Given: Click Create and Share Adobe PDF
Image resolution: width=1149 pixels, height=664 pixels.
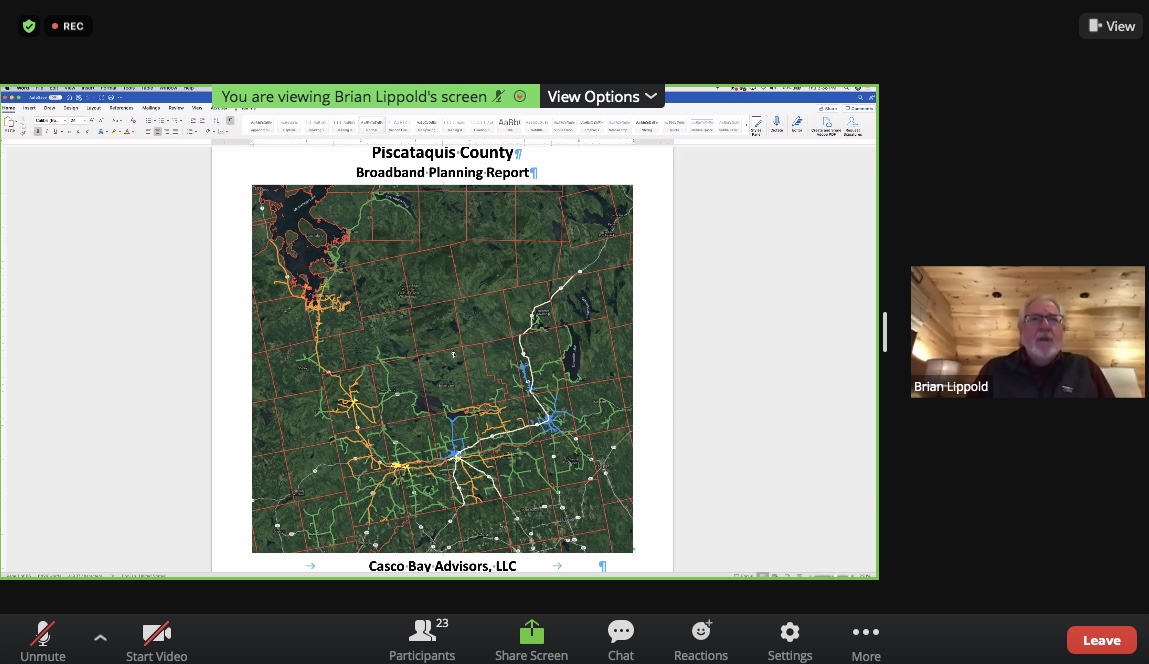Looking at the screenshot, I should (x=827, y=121).
